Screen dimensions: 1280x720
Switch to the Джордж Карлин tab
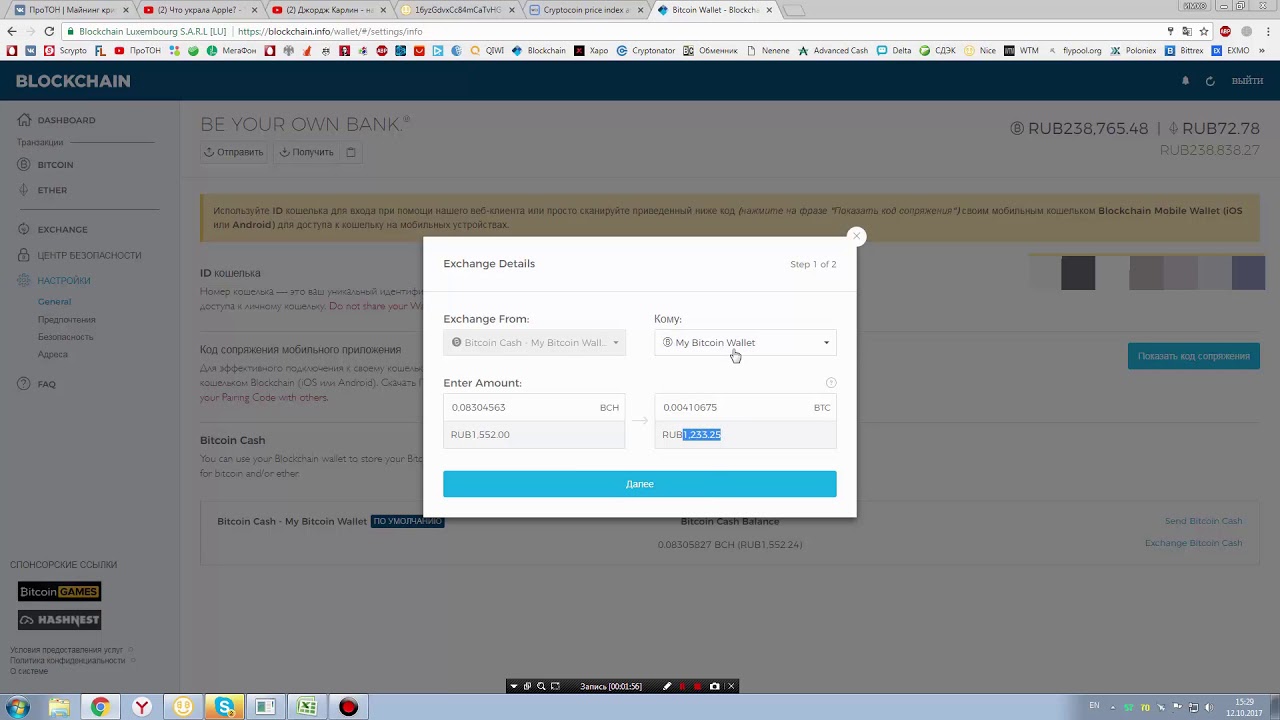coord(329,10)
